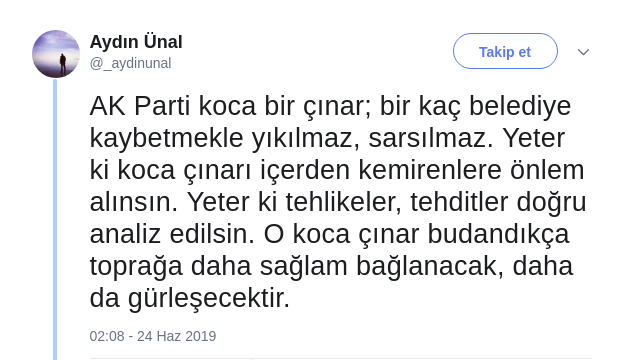This screenshot has width=621, height=360.
Task: Click the blue thread connector line
Action: 55,219
